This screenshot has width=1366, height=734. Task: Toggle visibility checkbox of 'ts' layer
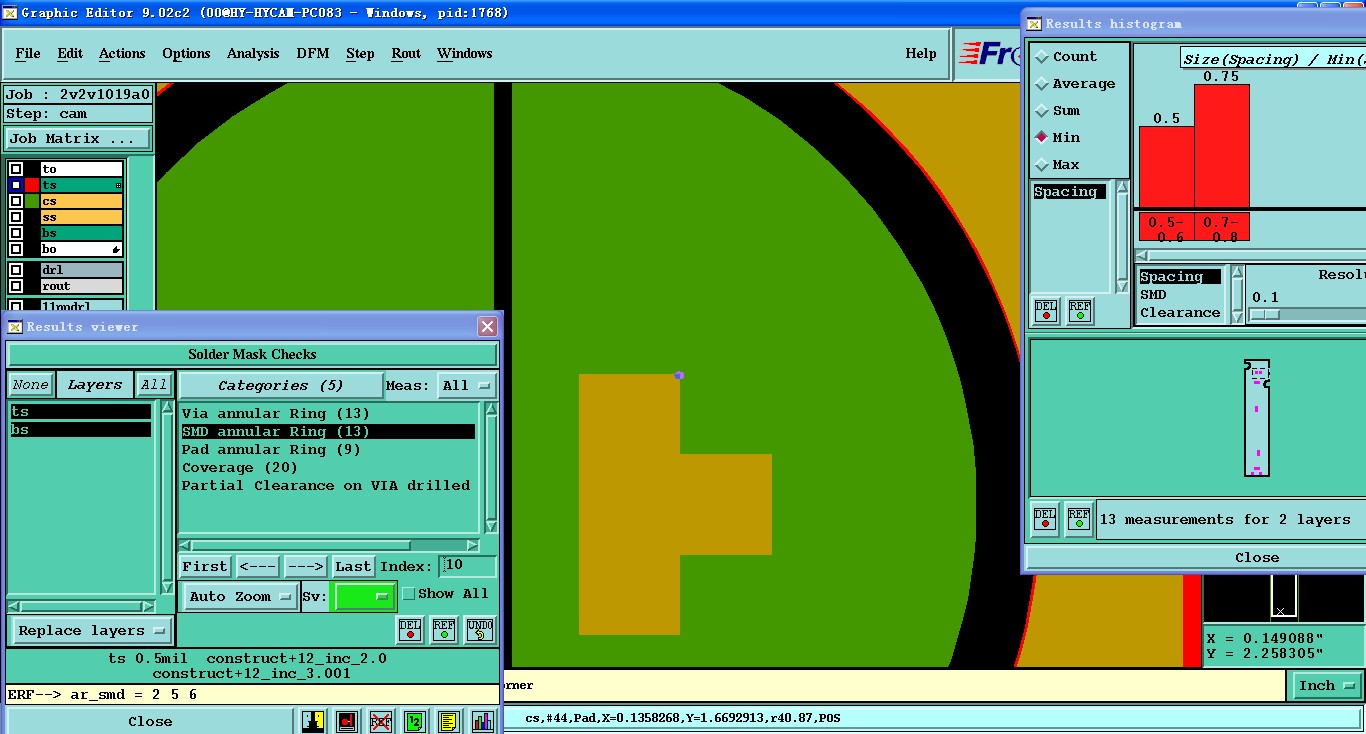pyautogui.click(x=16, y=185)
